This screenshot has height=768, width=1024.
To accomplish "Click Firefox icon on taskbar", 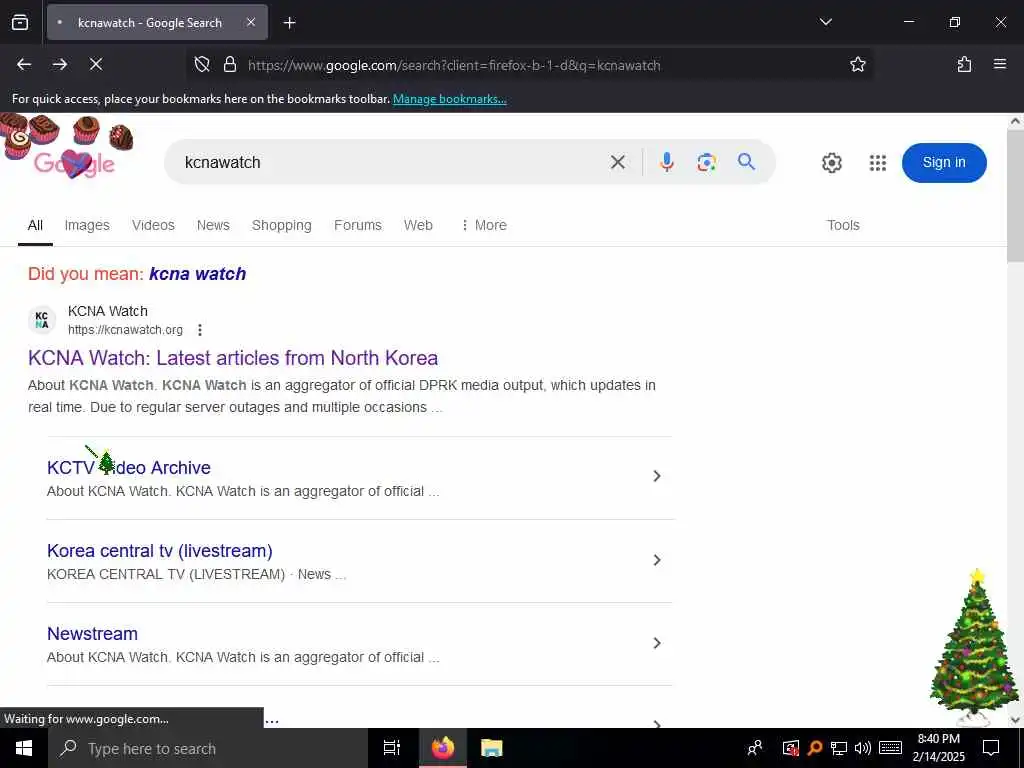I will (442, 748).
